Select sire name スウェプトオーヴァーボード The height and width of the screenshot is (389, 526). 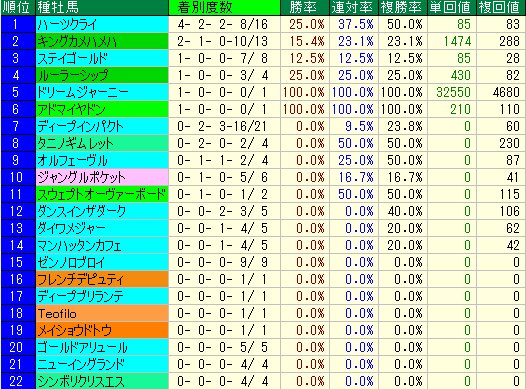(x=102, y=194)
